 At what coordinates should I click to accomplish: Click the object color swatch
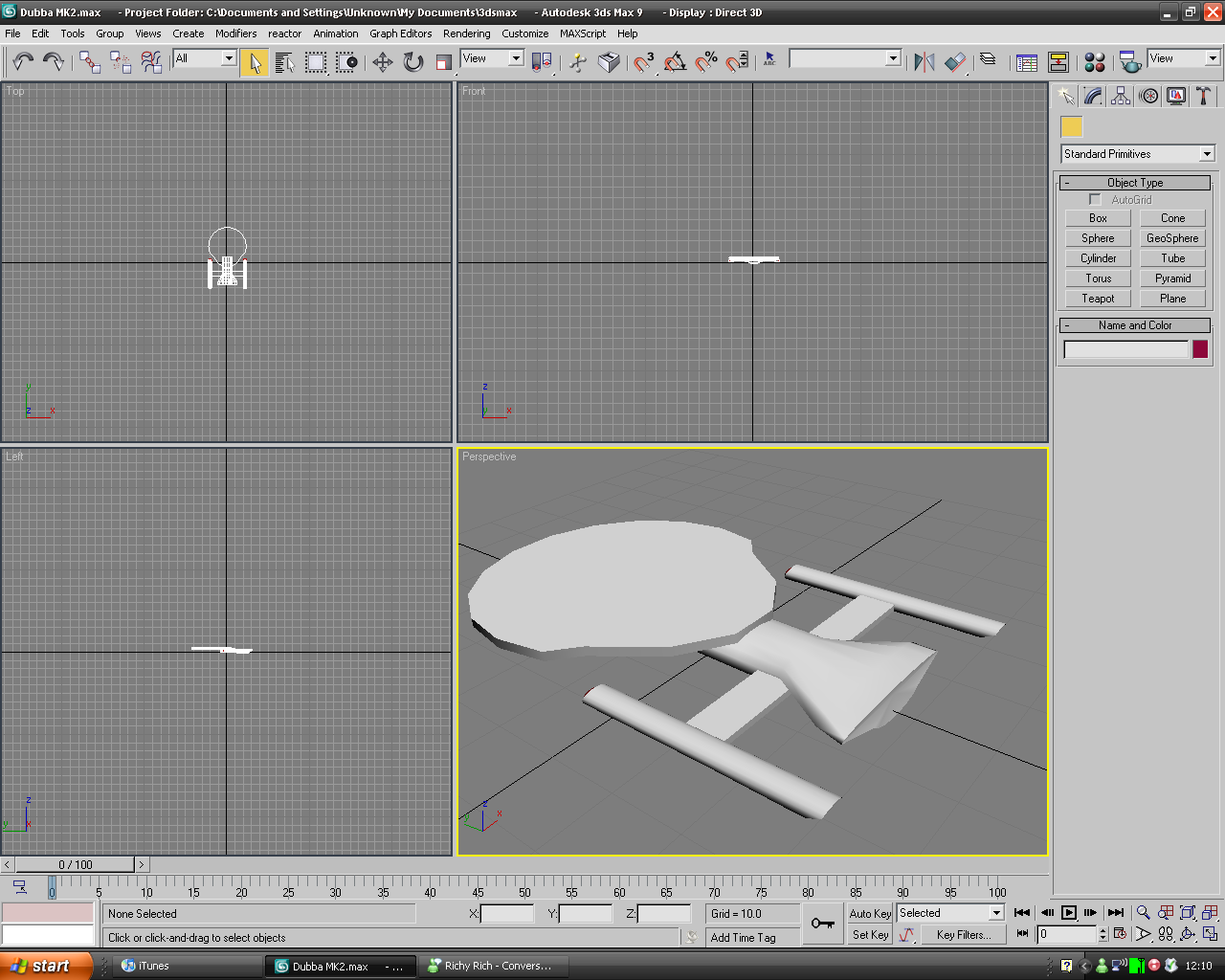[1200, 349]
